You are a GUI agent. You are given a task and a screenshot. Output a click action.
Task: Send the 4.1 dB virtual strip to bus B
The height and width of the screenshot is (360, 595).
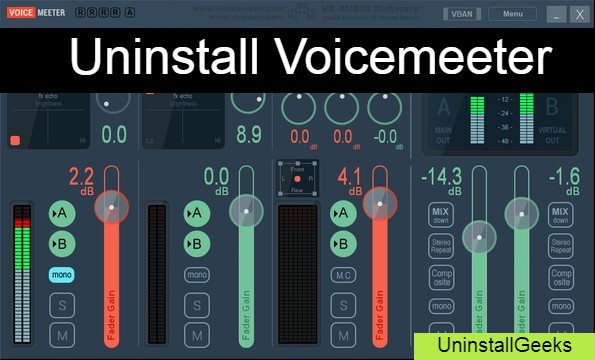pyautogui.click(x=343, y=244)
